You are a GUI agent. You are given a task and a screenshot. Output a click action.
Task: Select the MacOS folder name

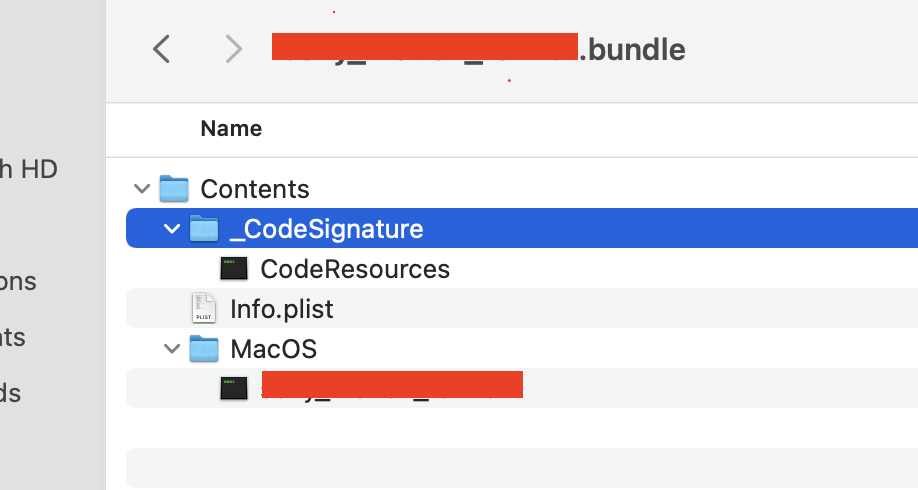273,349
